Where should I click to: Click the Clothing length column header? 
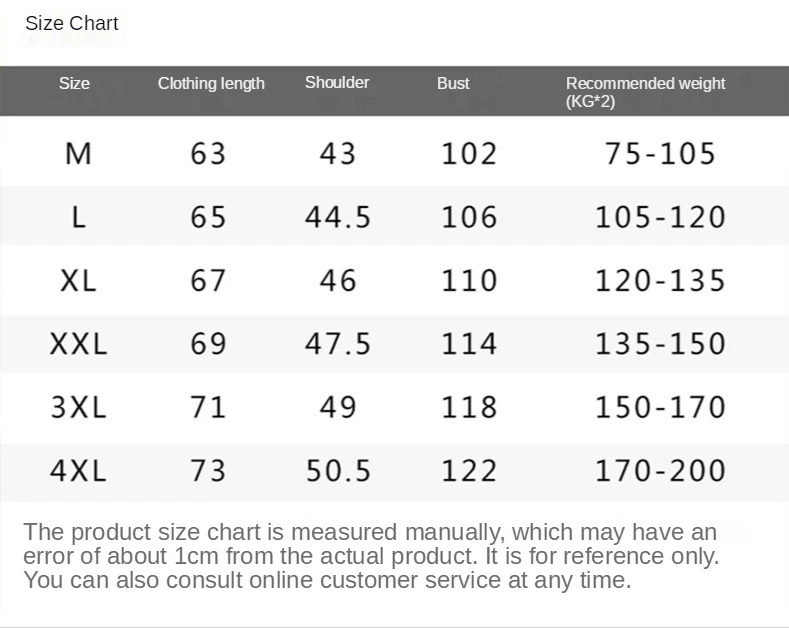click(211, 83)
